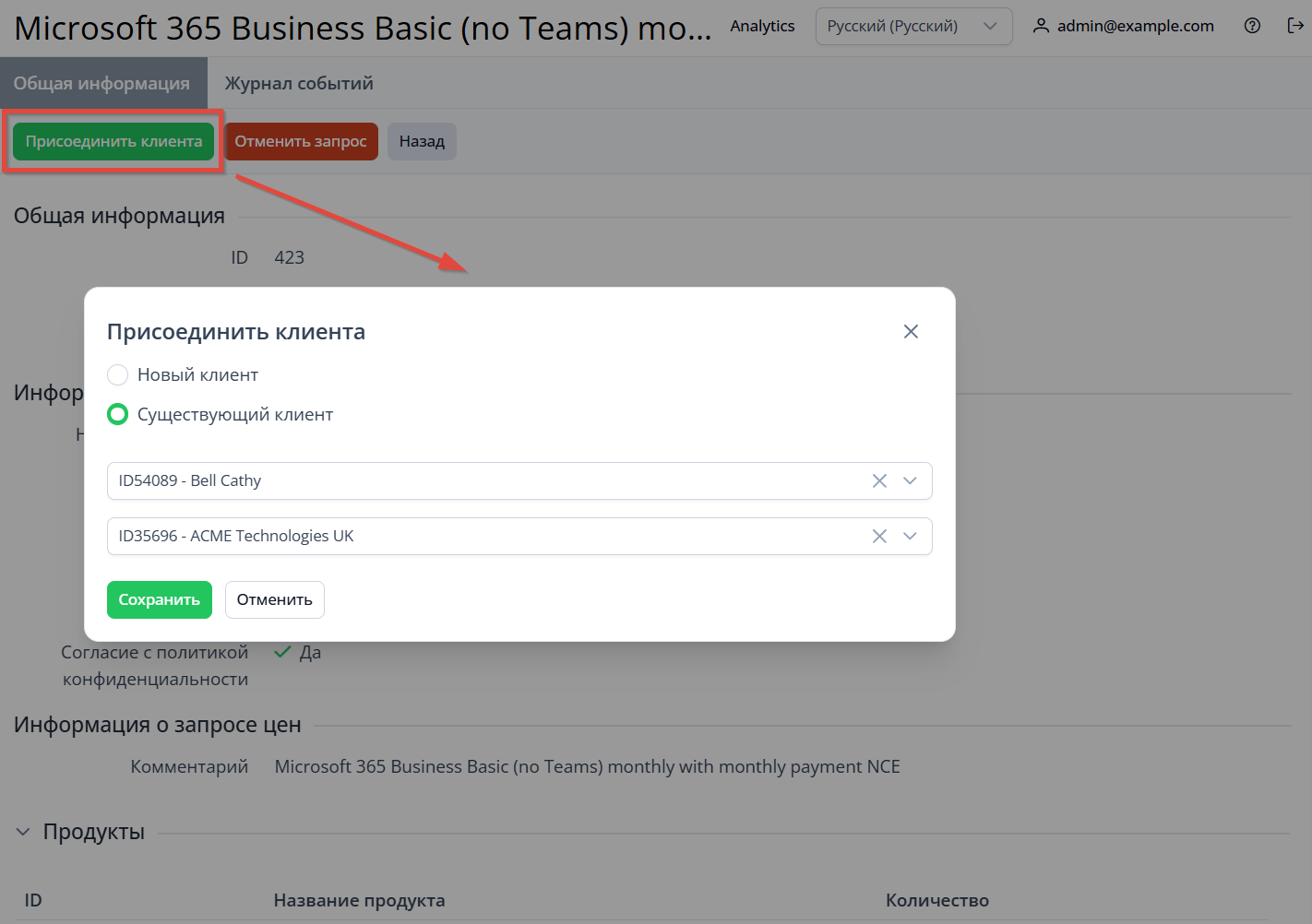Switch to the Общая информация tab
Screen dimensions: 1312x924
point(101,83)
